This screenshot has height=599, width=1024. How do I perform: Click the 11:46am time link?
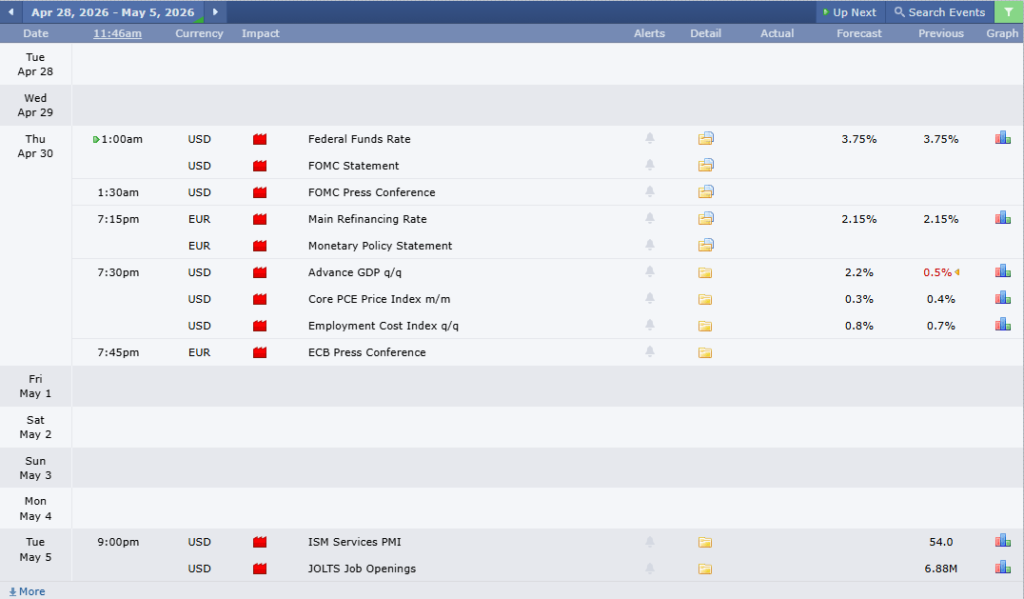pyautogui.click(x=117, y=33)
